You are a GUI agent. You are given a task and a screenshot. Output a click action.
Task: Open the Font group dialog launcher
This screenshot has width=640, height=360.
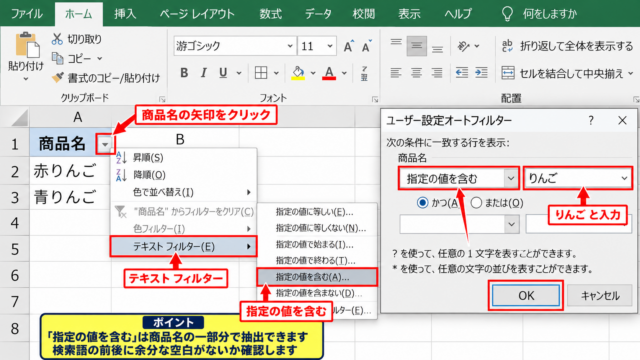point(375,99)
